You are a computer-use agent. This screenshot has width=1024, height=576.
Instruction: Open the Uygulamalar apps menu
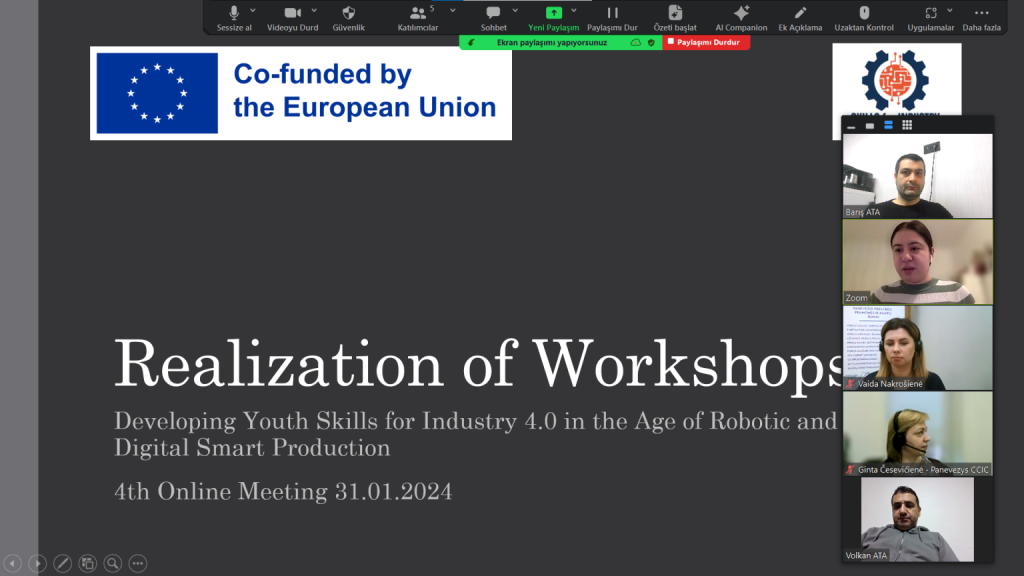pyautogui.click(x=931, y=13)
